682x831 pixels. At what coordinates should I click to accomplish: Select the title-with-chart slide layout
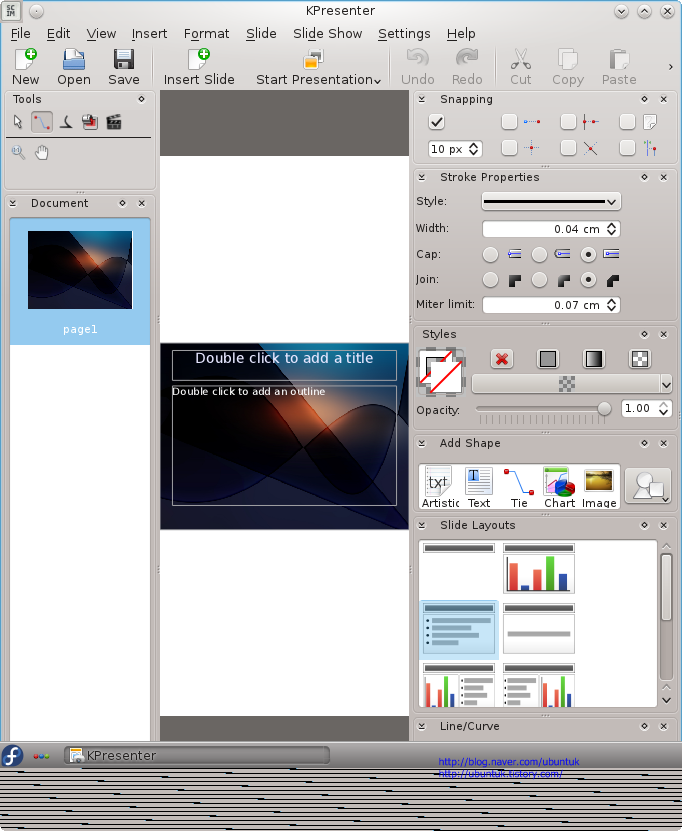pyautogui.click(x=538, y=568)
